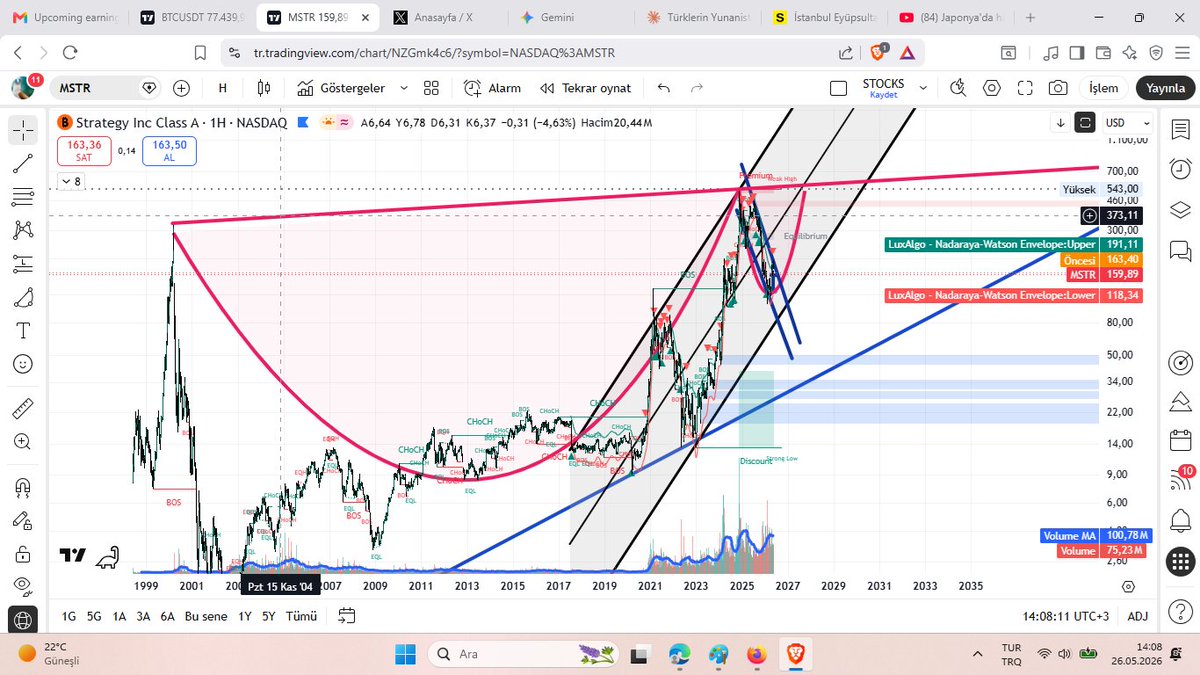The image size is (1200, 675).
Task: Select the 5Y date range
Action: tap(269, 616)
